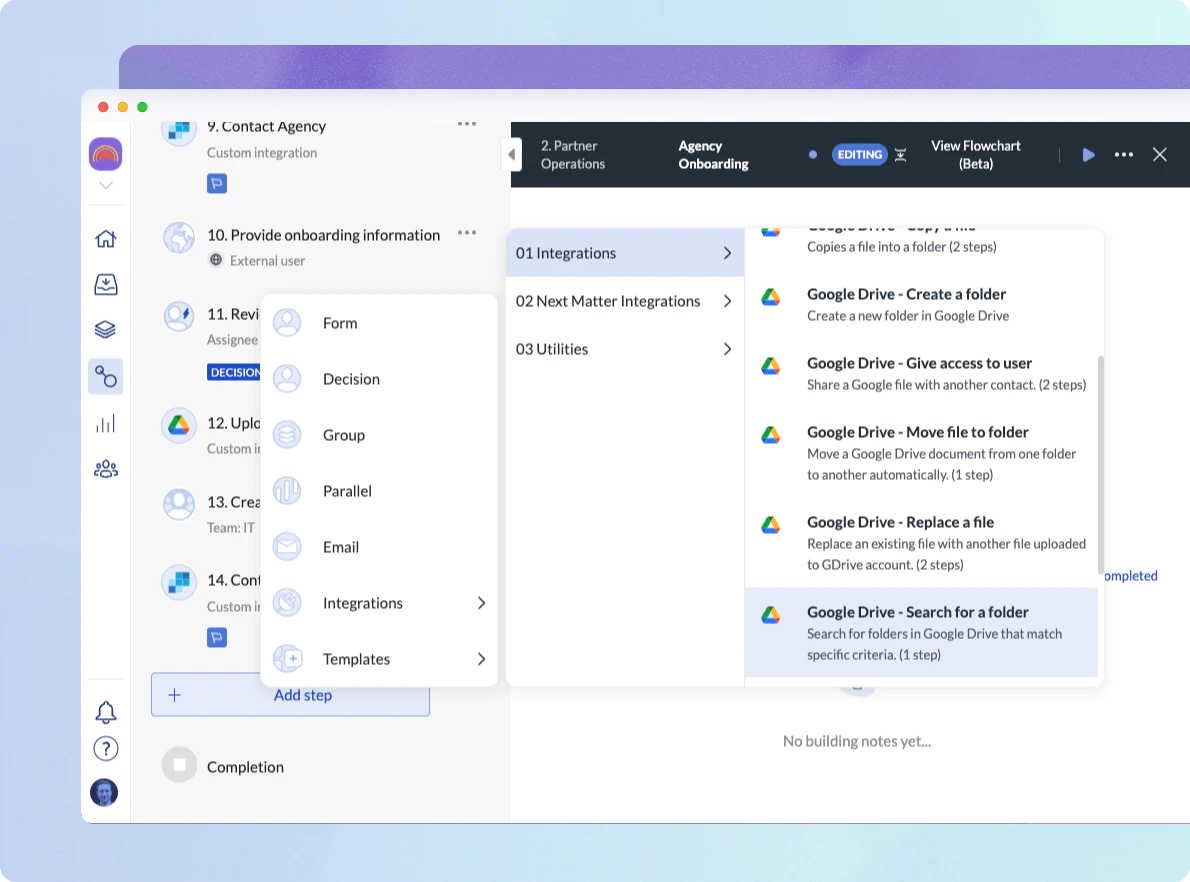Open View Flowchart (Beta)
This screenshot has height=882, width=1190.
(x=975, y=155)
